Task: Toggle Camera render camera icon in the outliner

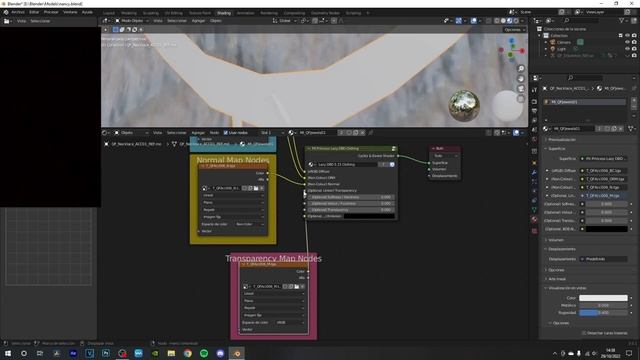Action: (x=634, y=42)
